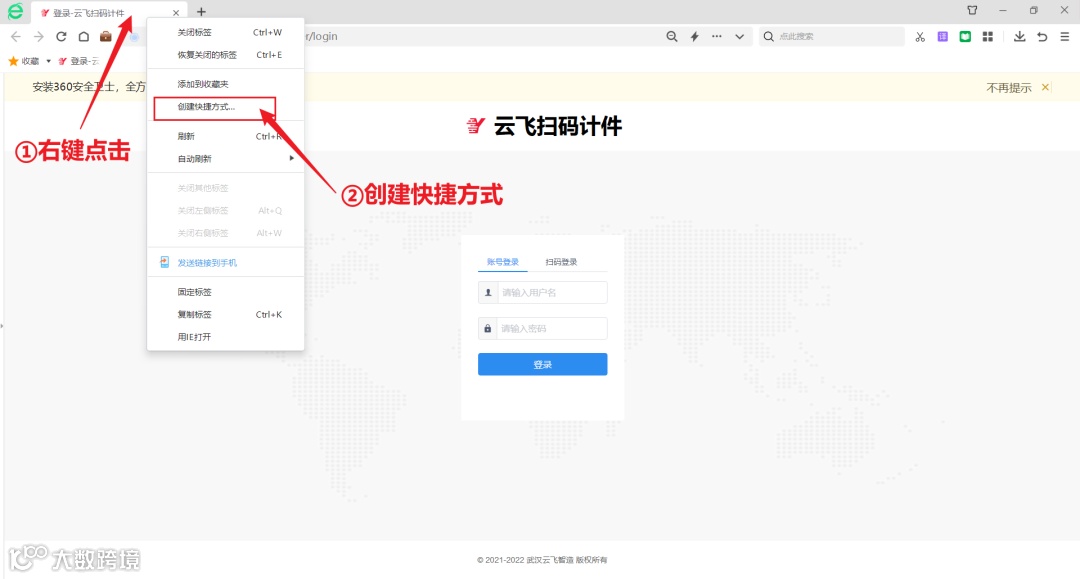The width and height of the screenshot is (1080, 579).
Task: Click the lightning speed mode icon
Action: 694,36
